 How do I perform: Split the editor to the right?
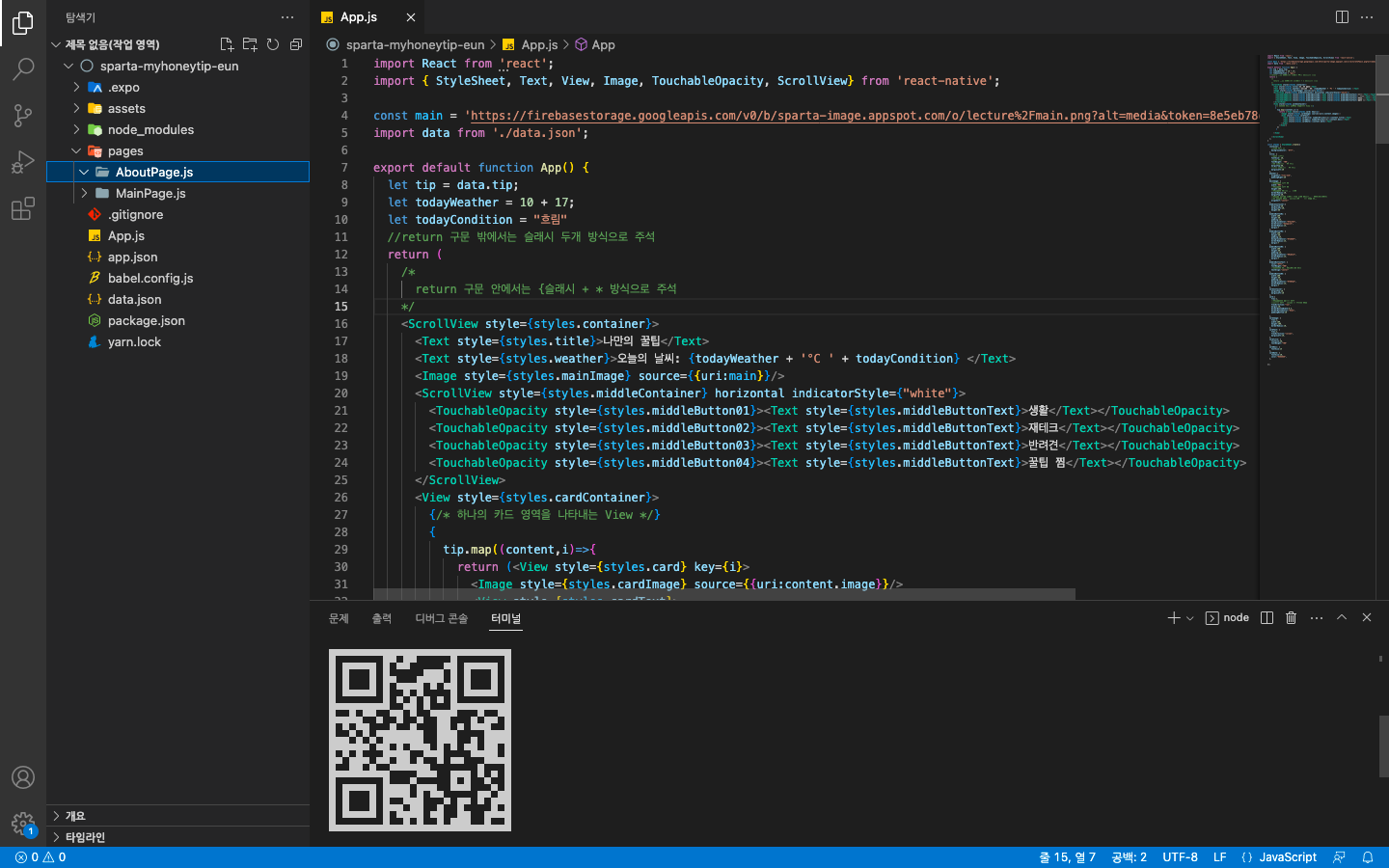[1342, 17]
